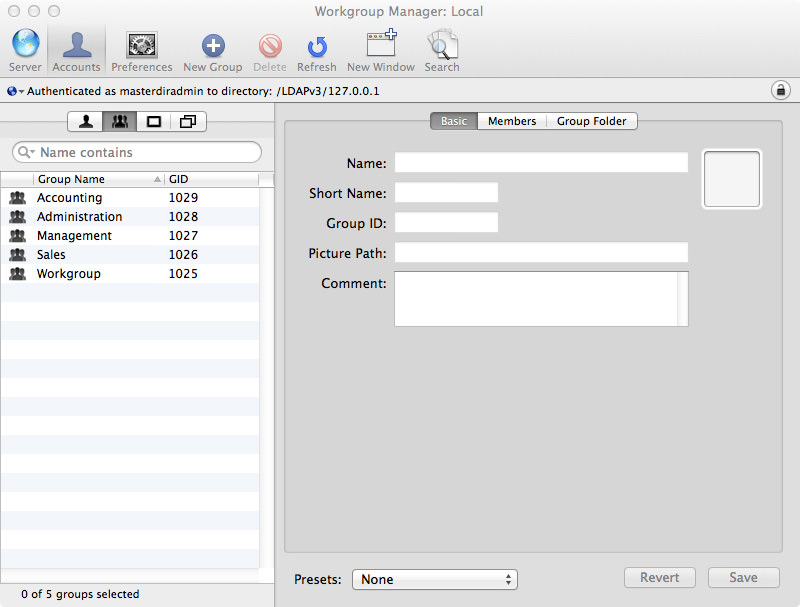The height and width of the screenshot is (607, 800).
Task: Select the Management group row
Action: coord(130,235)
